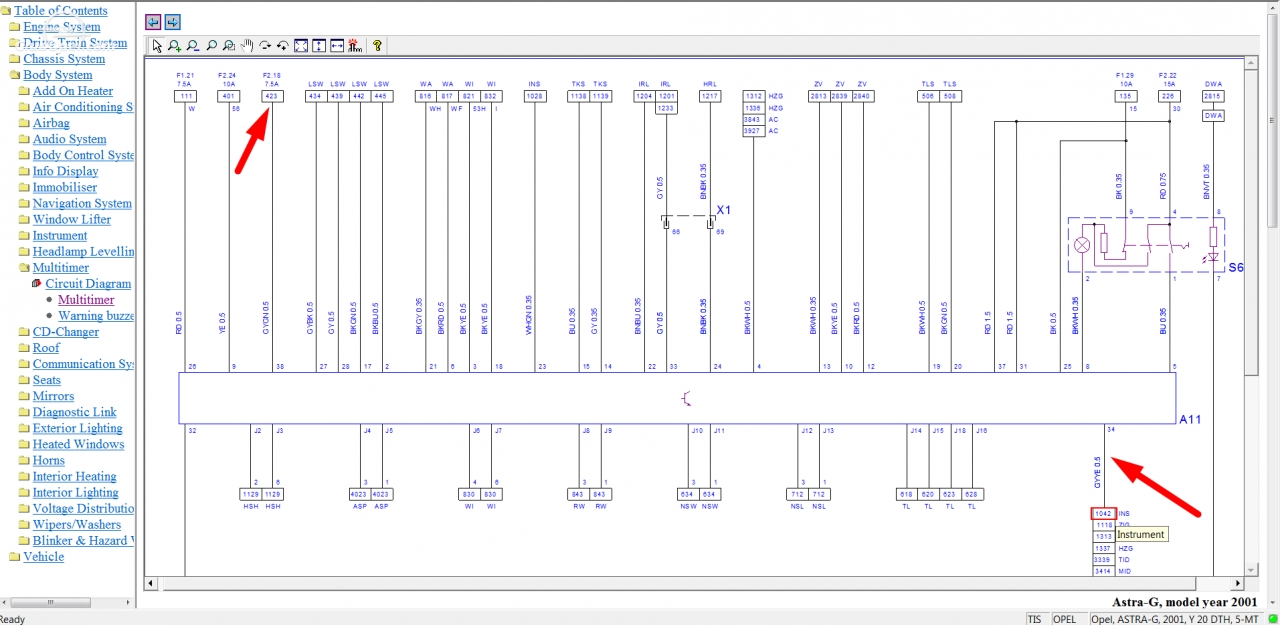
Task: Click the red book icon beside Circuit Diagram
Action: tap(37, 284)
